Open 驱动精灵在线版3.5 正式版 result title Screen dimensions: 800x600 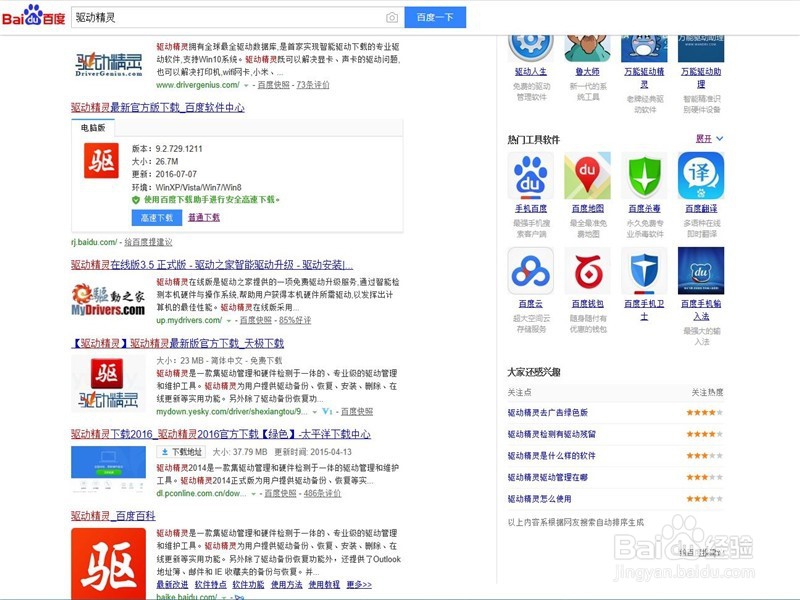[212, 265]
